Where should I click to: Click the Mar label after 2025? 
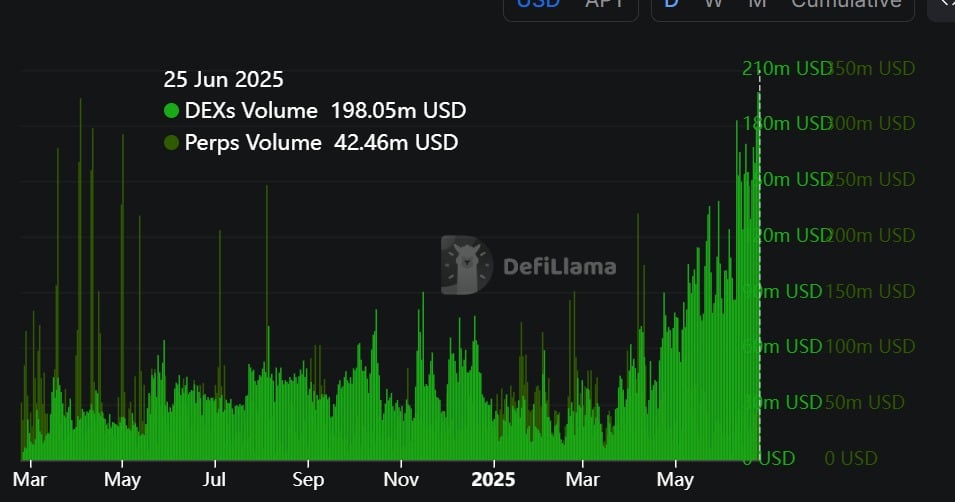click(583, 479)
